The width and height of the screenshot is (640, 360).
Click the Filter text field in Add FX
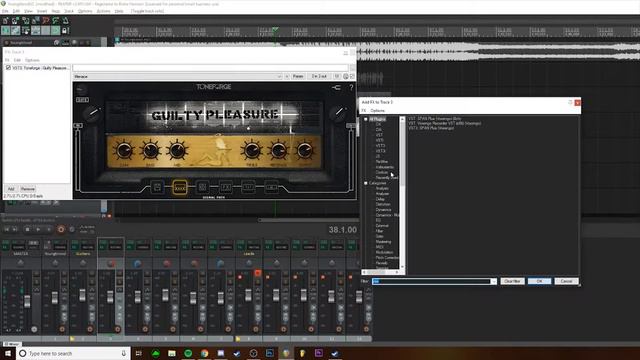431,281
